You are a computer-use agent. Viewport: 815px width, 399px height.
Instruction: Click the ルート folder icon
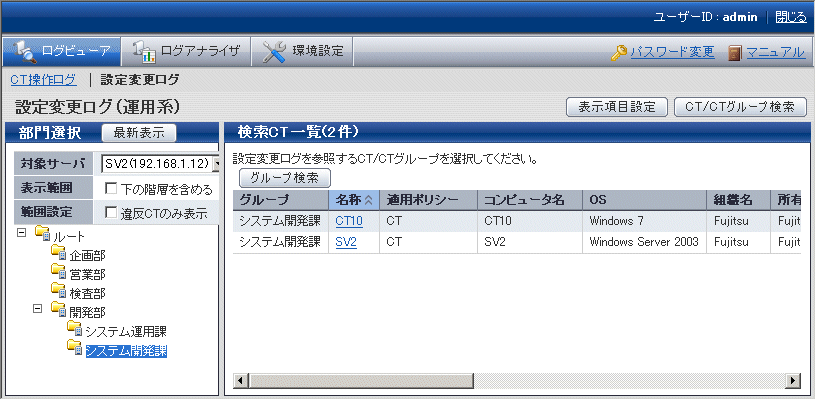(43, 234)
